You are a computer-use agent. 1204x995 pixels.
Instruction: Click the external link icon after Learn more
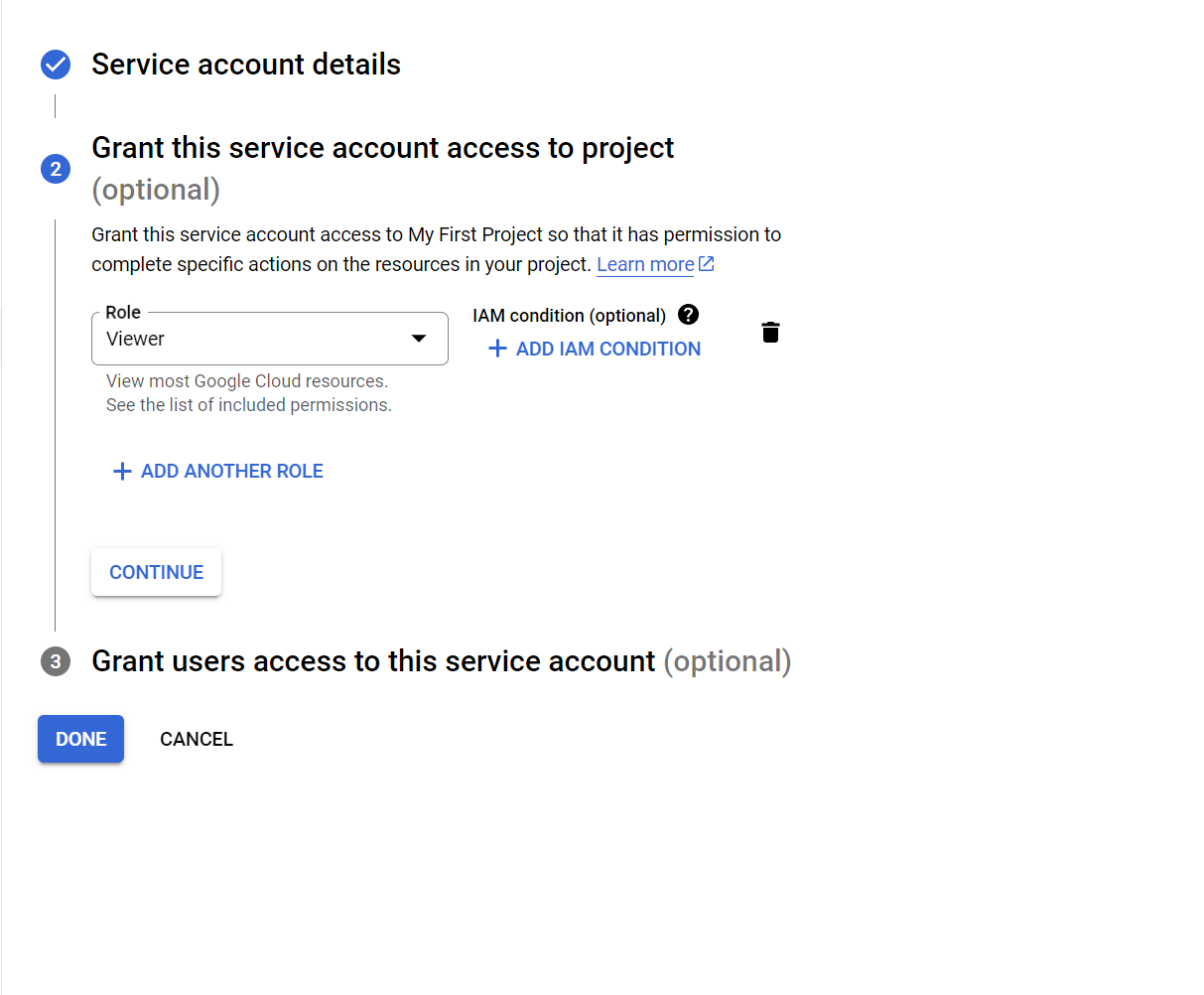pos(707,264)
